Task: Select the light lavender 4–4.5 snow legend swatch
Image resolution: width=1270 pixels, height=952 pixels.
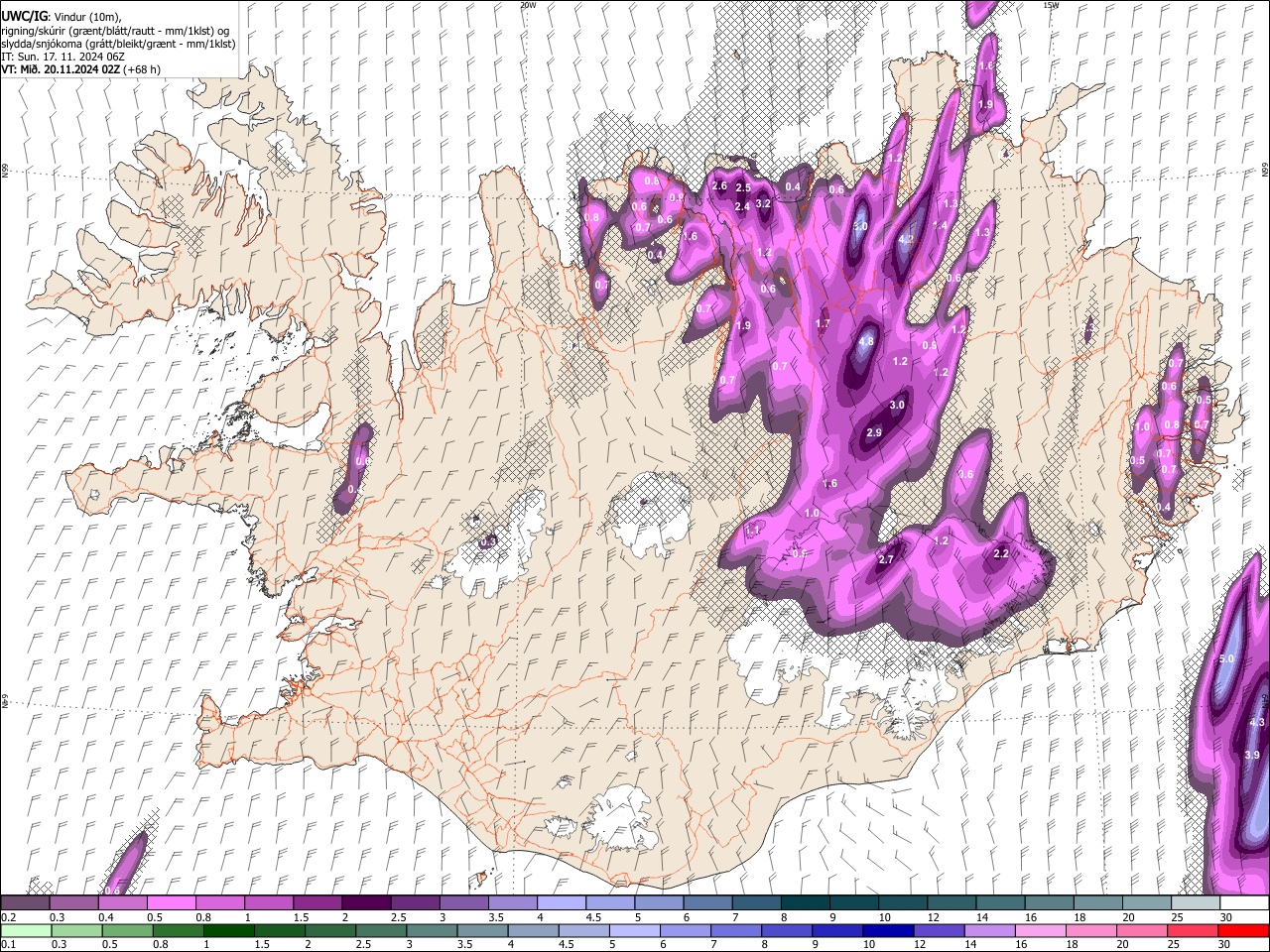Action: click(561, 902)
